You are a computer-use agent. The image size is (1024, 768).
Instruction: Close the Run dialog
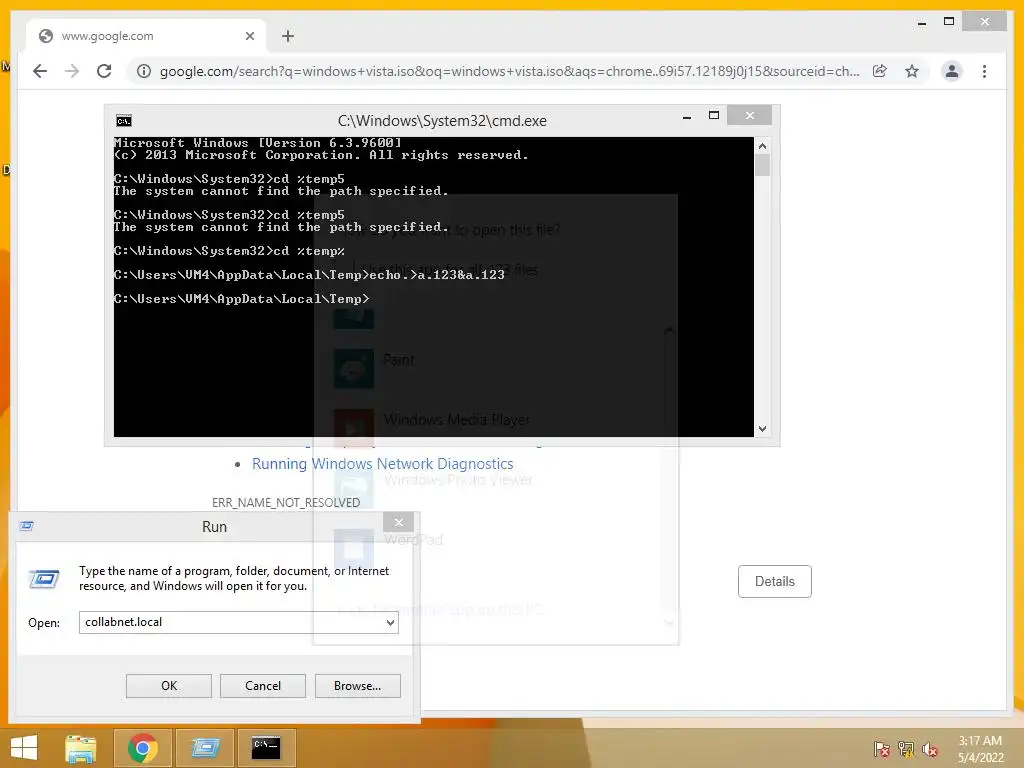398,522
